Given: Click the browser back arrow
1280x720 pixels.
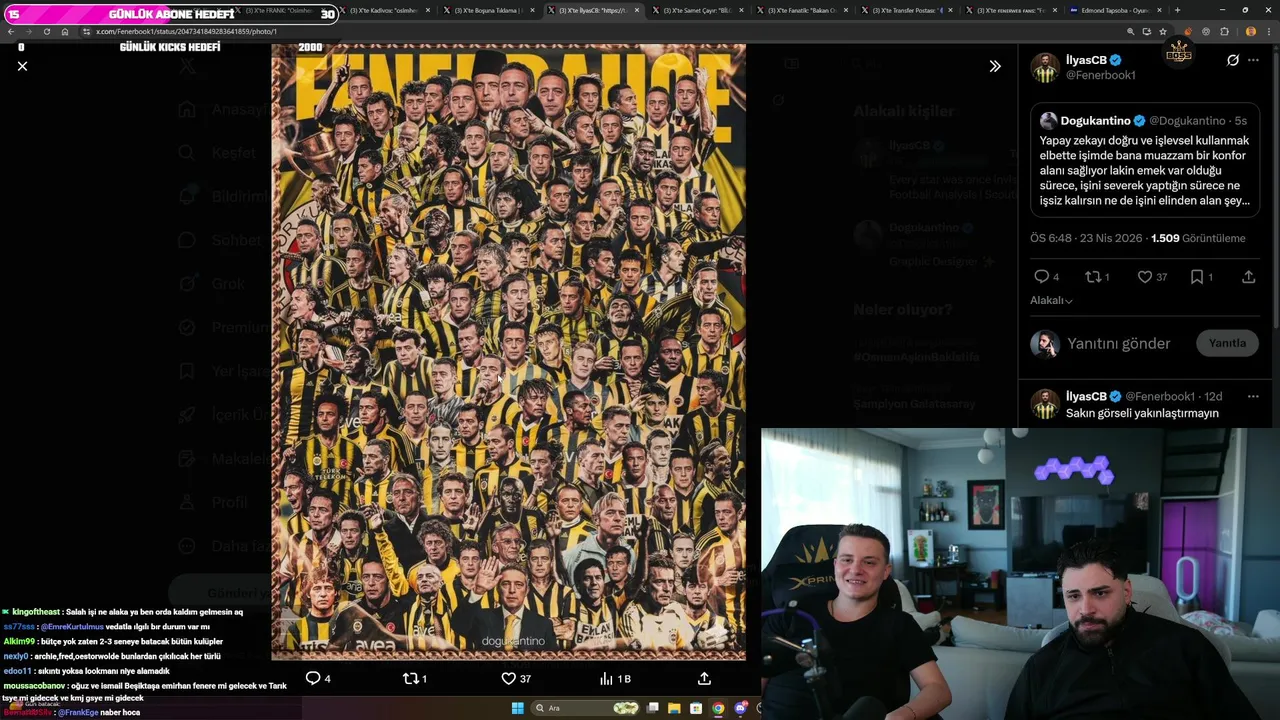Looking at the screenshot, I should (11, 31).
